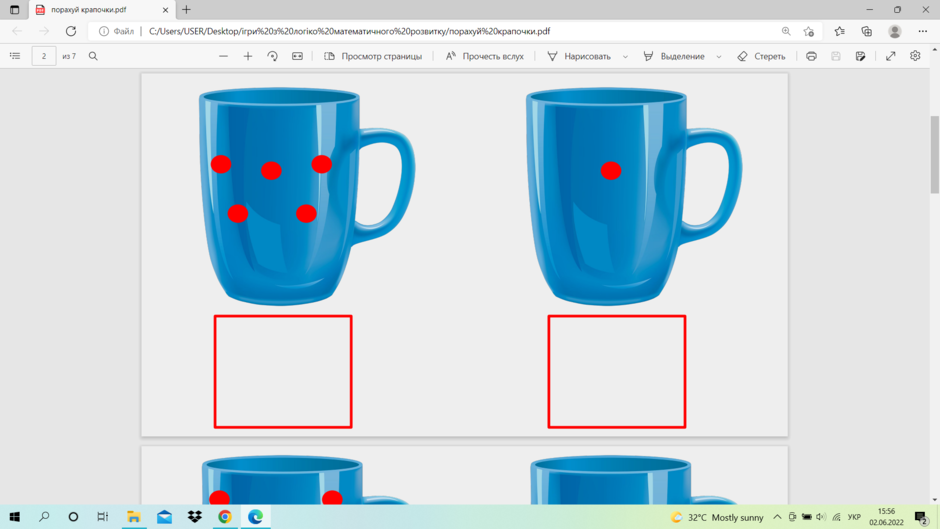Image resolution: width=940 pixels, height=529 pixels.
Task: Save the PDF with Save As icon
Action: click(860, 56)
